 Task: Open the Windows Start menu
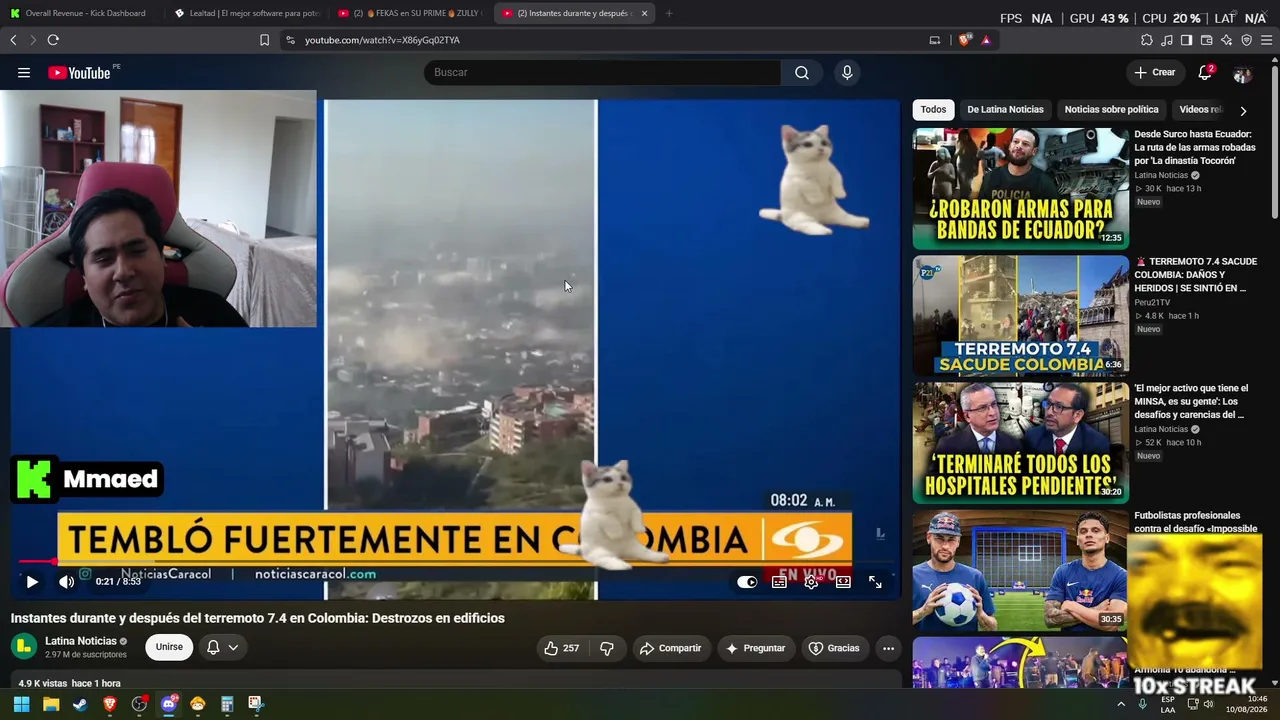click(x=21, y=704)
